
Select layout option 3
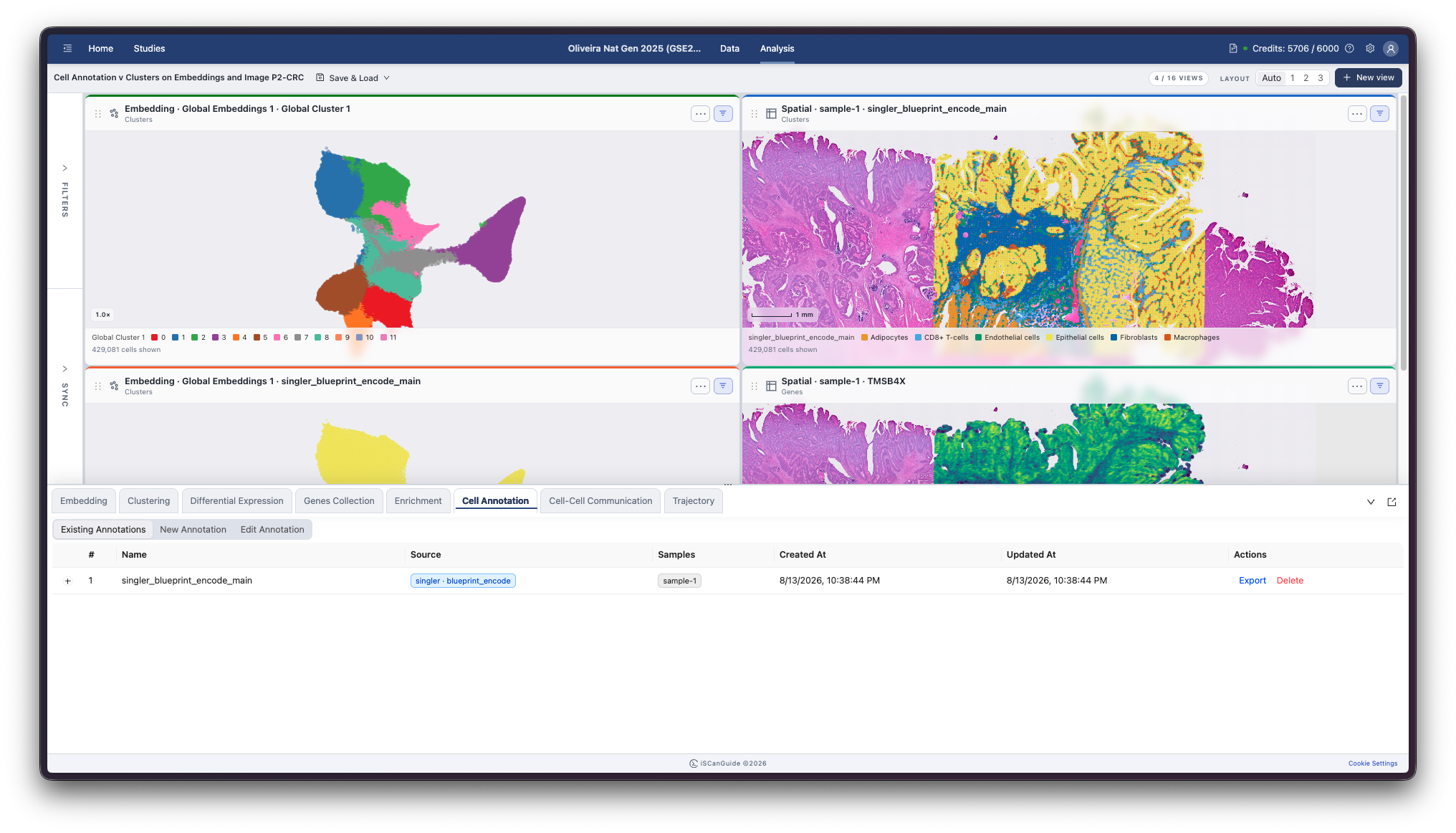[1320, 77]
